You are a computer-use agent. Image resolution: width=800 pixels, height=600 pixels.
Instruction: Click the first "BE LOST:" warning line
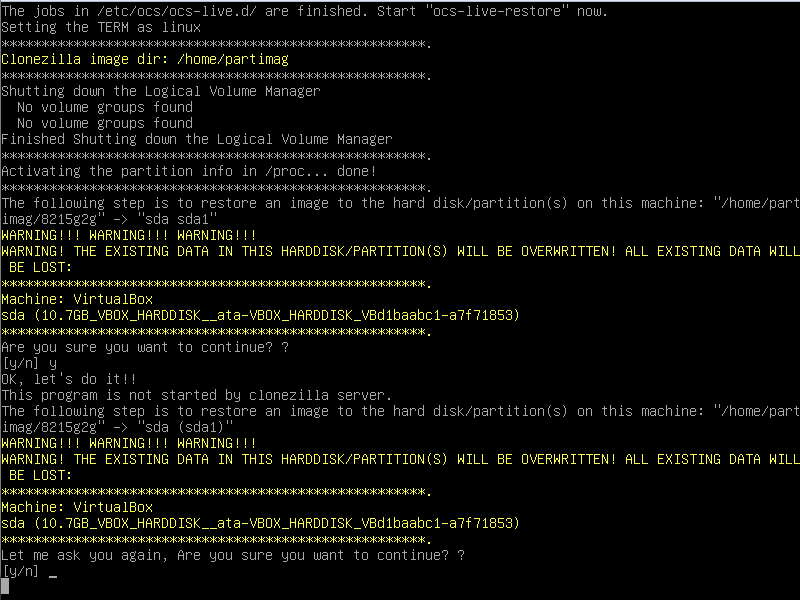point(40,267)
